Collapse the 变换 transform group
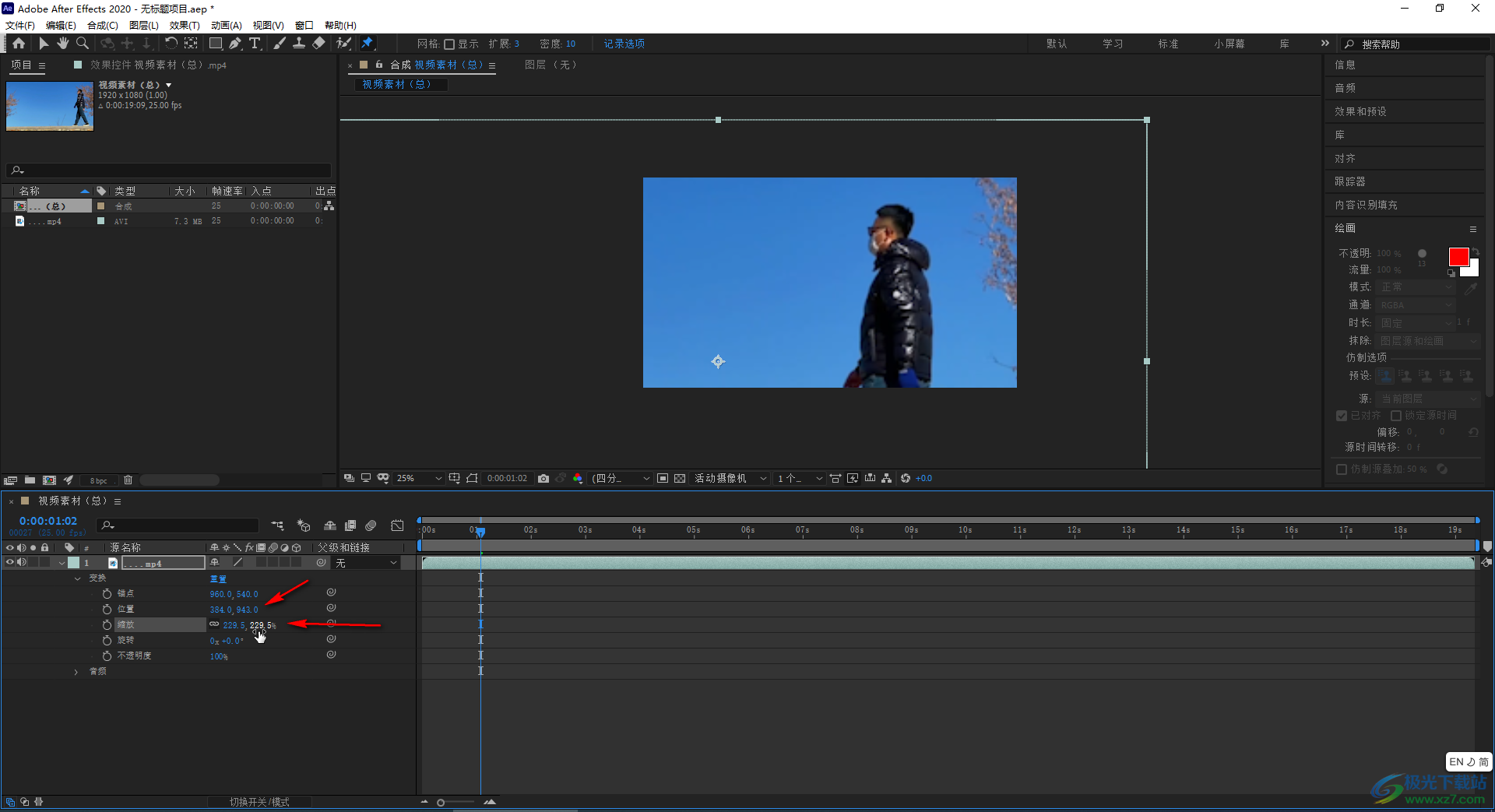Screen dimensions: 1495x812 pyautogui.click(x=77, y=578)
